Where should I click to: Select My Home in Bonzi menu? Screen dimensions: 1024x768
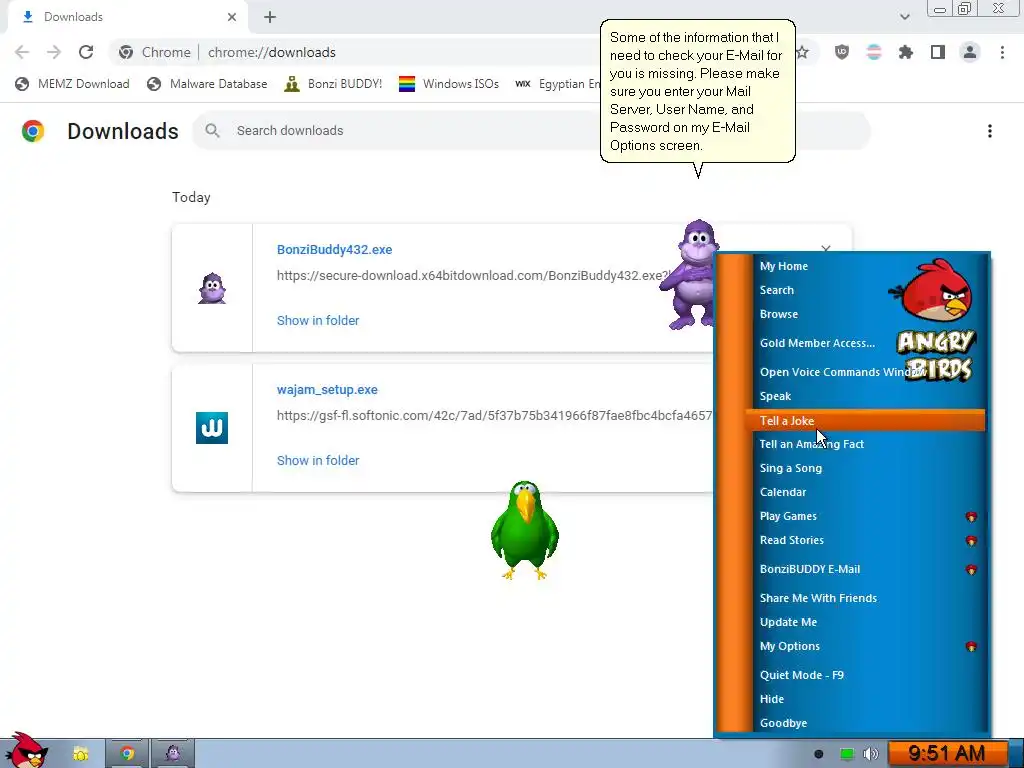click(x=784, y=266)
